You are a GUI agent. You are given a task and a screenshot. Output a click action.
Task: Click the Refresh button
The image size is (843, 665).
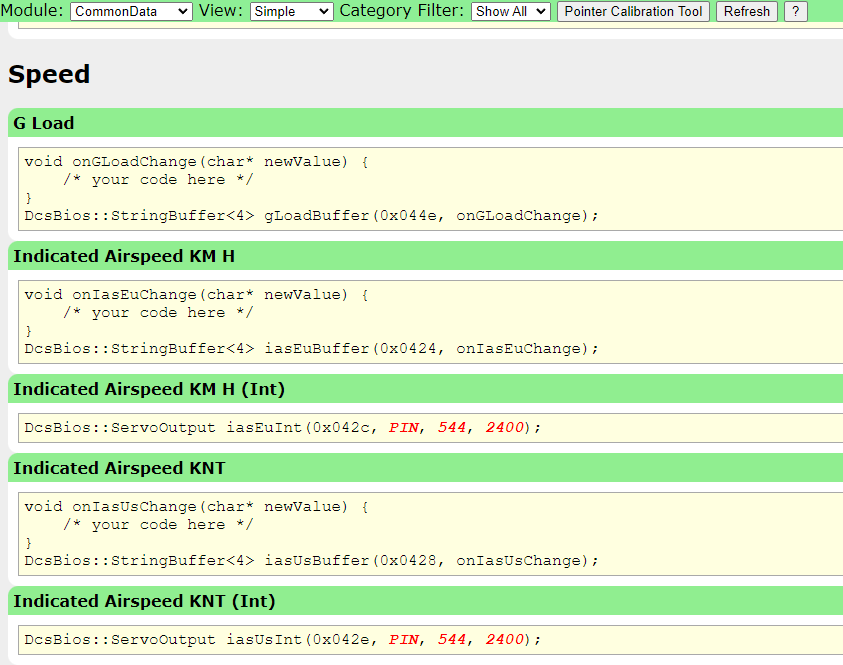point(747,11)
